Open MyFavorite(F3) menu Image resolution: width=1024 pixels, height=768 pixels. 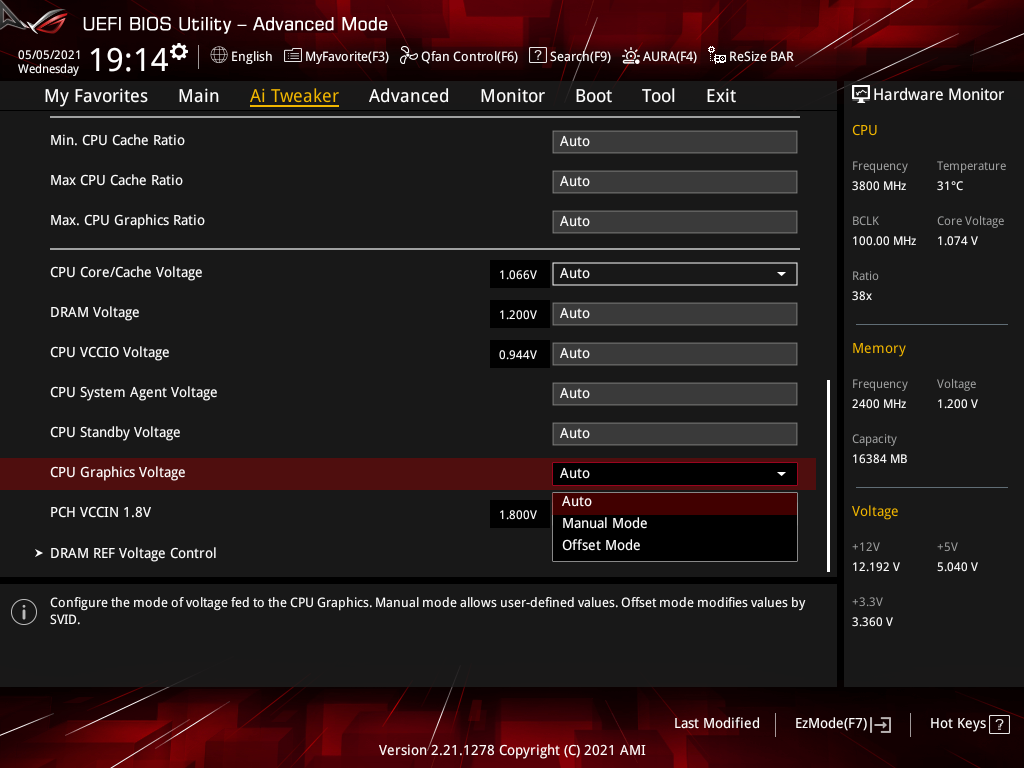[x=347, y=56]
